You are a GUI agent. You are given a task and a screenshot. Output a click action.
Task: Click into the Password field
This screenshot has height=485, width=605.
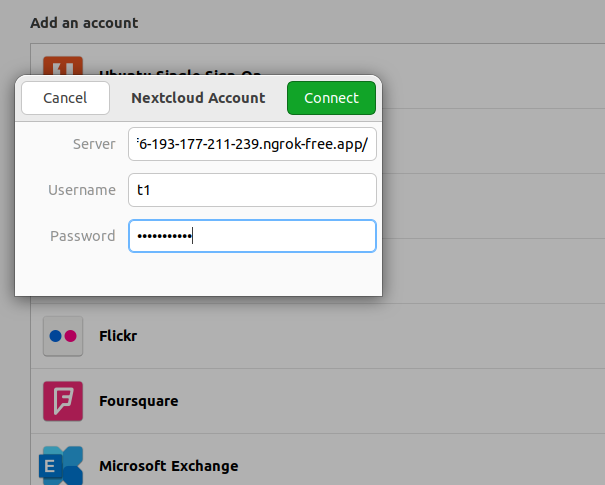point(252,236)
